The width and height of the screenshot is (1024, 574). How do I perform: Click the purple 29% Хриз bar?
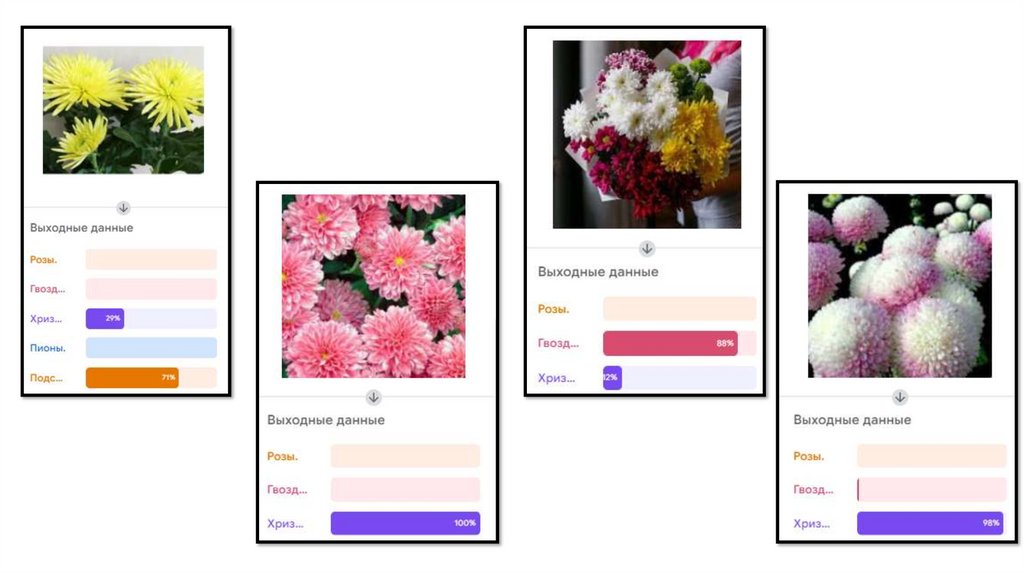tap(105, 319)
